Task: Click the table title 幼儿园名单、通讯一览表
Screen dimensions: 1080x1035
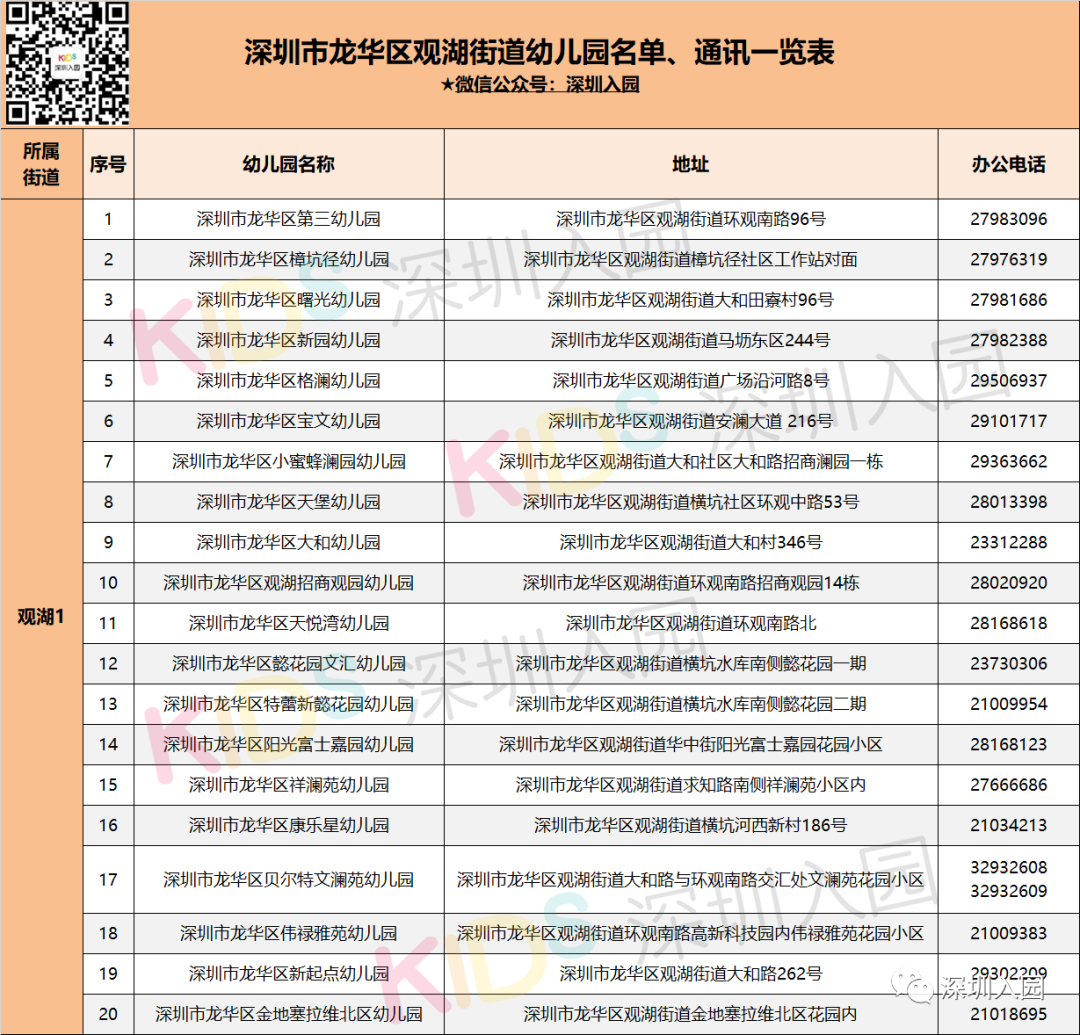Action: click(680, 52)
